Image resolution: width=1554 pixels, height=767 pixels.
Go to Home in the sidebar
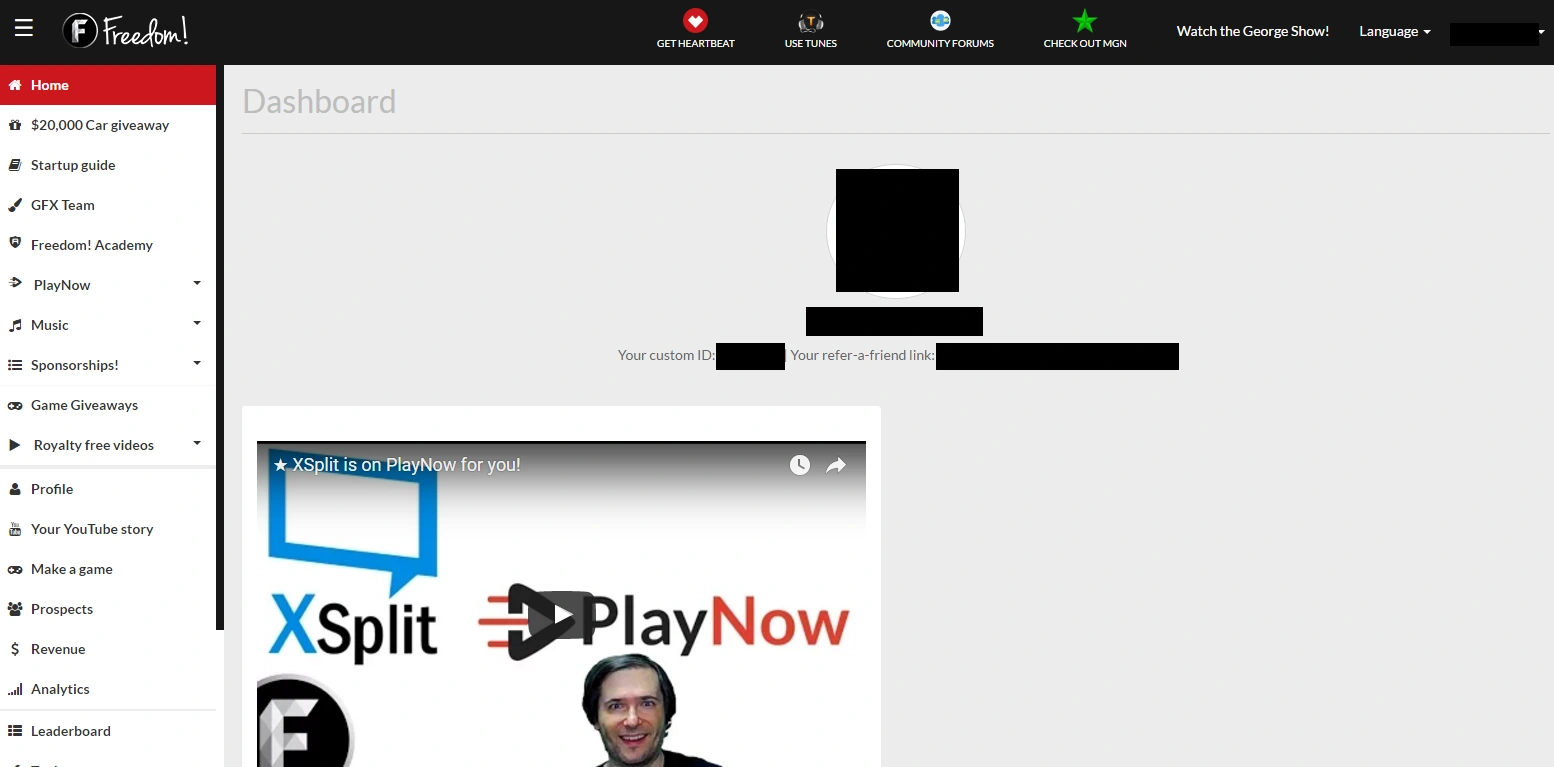pyautogui.click(x=108, y=85)
